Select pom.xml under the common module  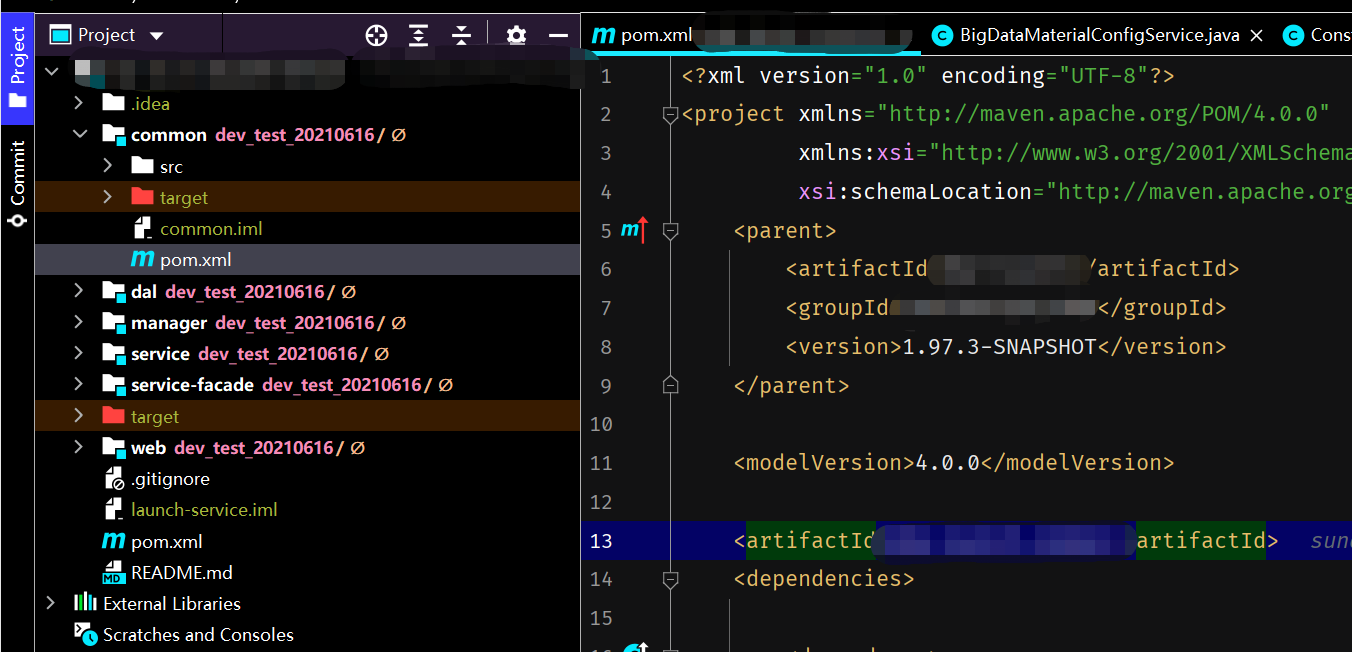[x=195, y=260]
